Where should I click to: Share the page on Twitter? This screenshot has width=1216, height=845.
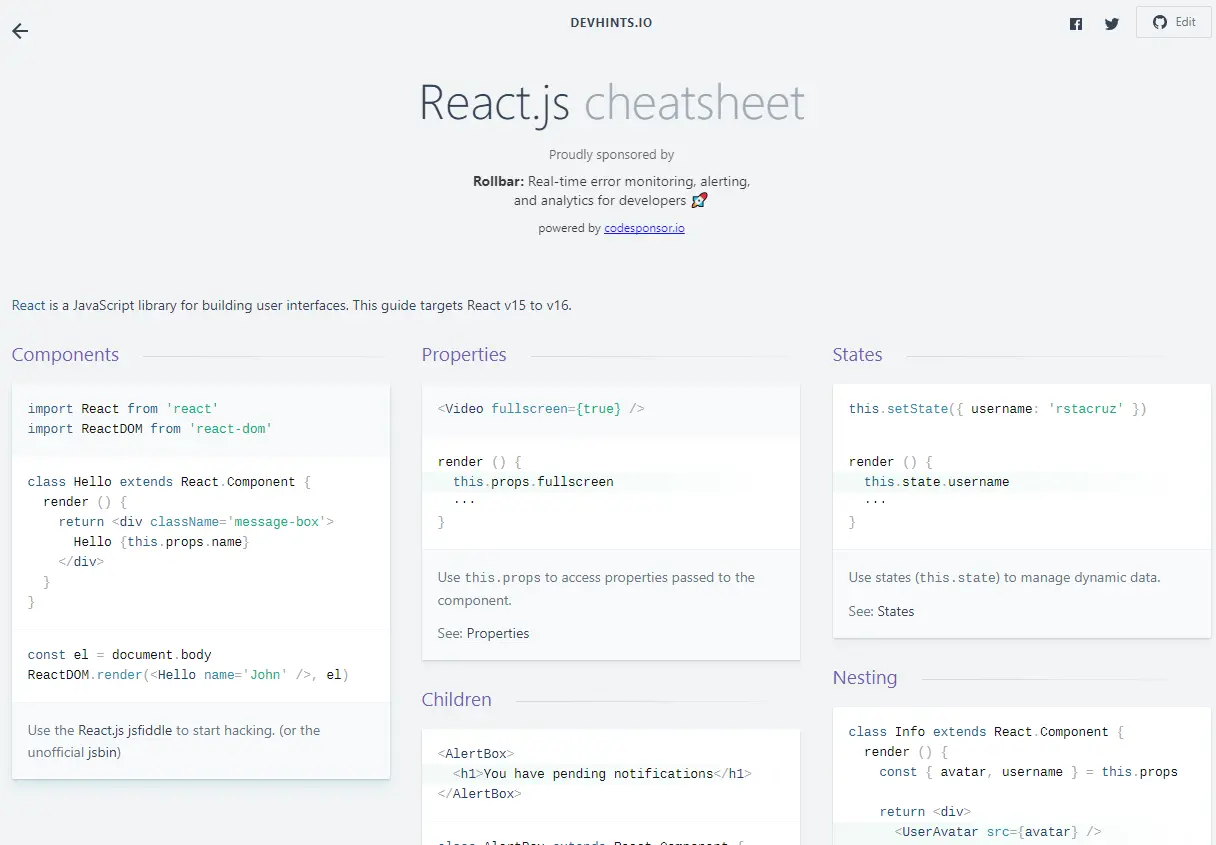click(x=1112, y=24)
